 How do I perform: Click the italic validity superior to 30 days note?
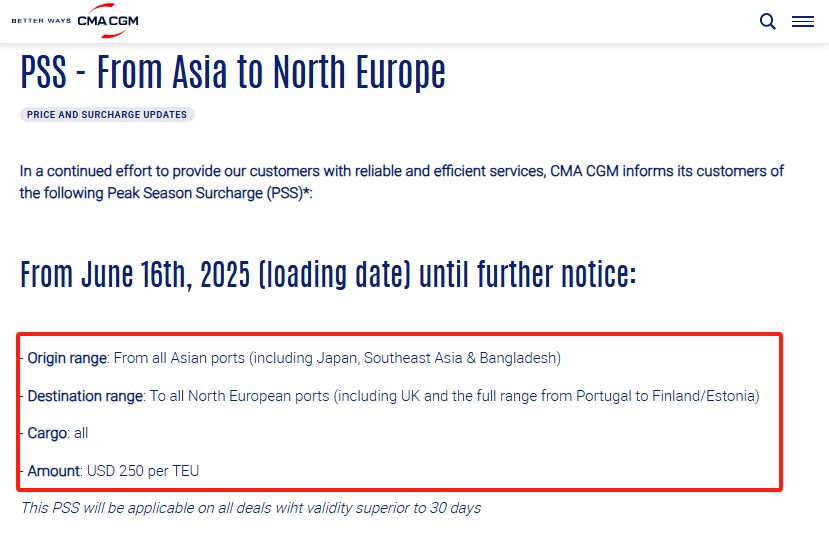[x=251, y=508]
